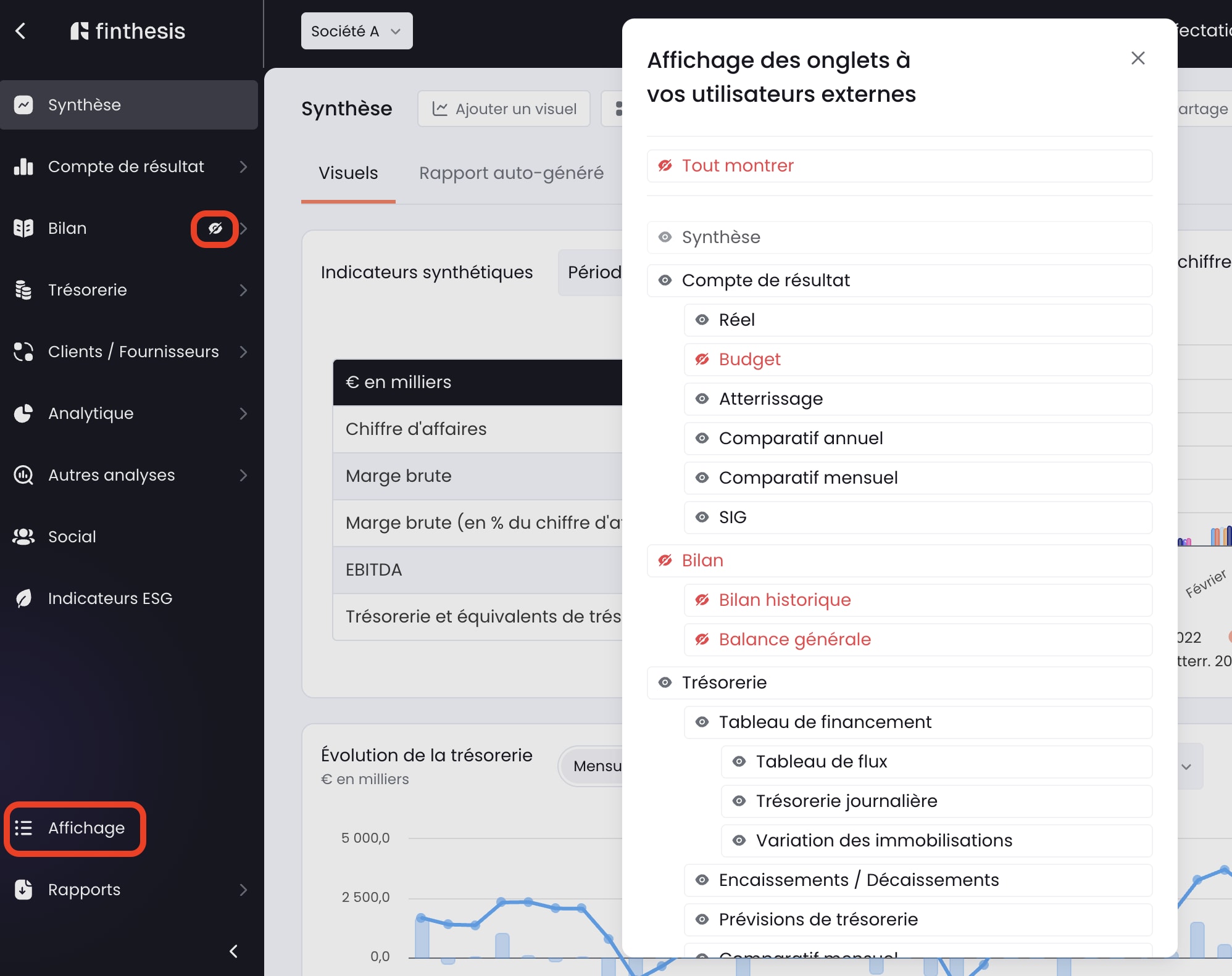Toggle hidden-eye icon on sidebar Bilan row
1232x976 pixels.
pyautogui.click(x=215, y=229)
